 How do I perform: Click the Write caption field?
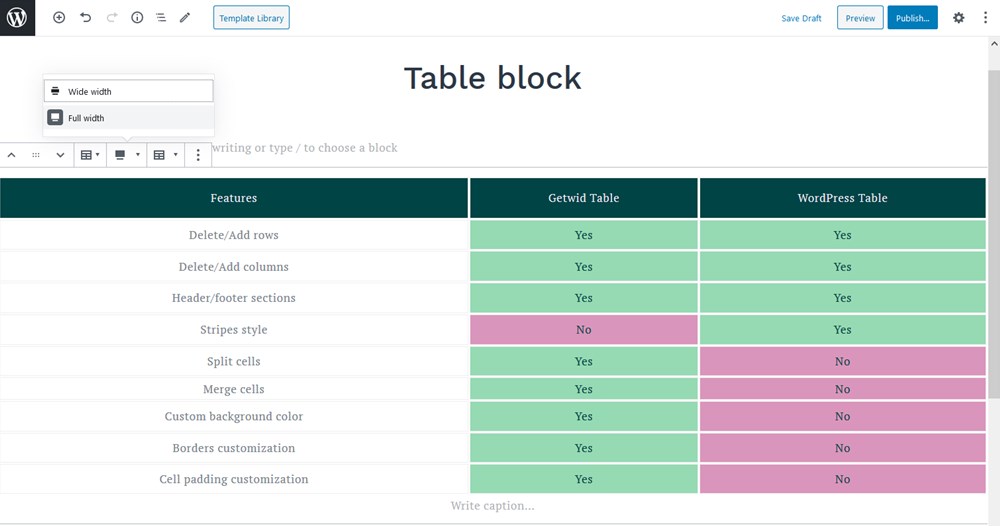[492, 506]
